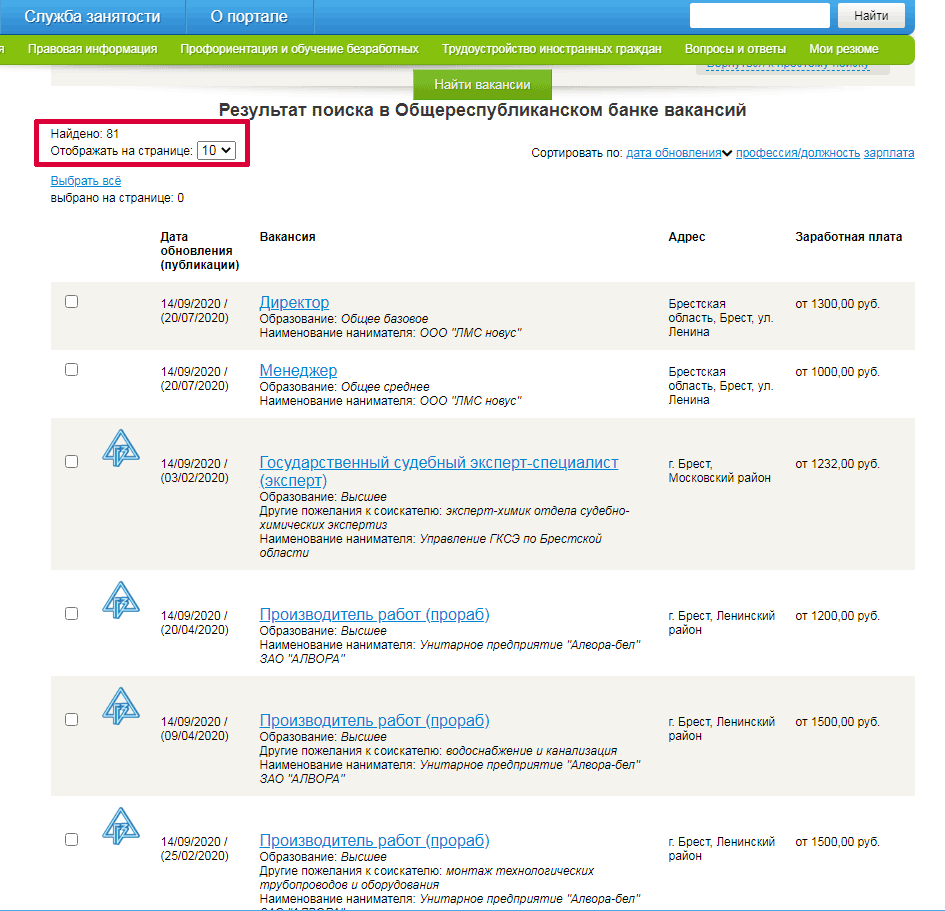945x911 pixels.
Task: Tick the checkbox for Директор vacancy
Action: pos(71,302)
